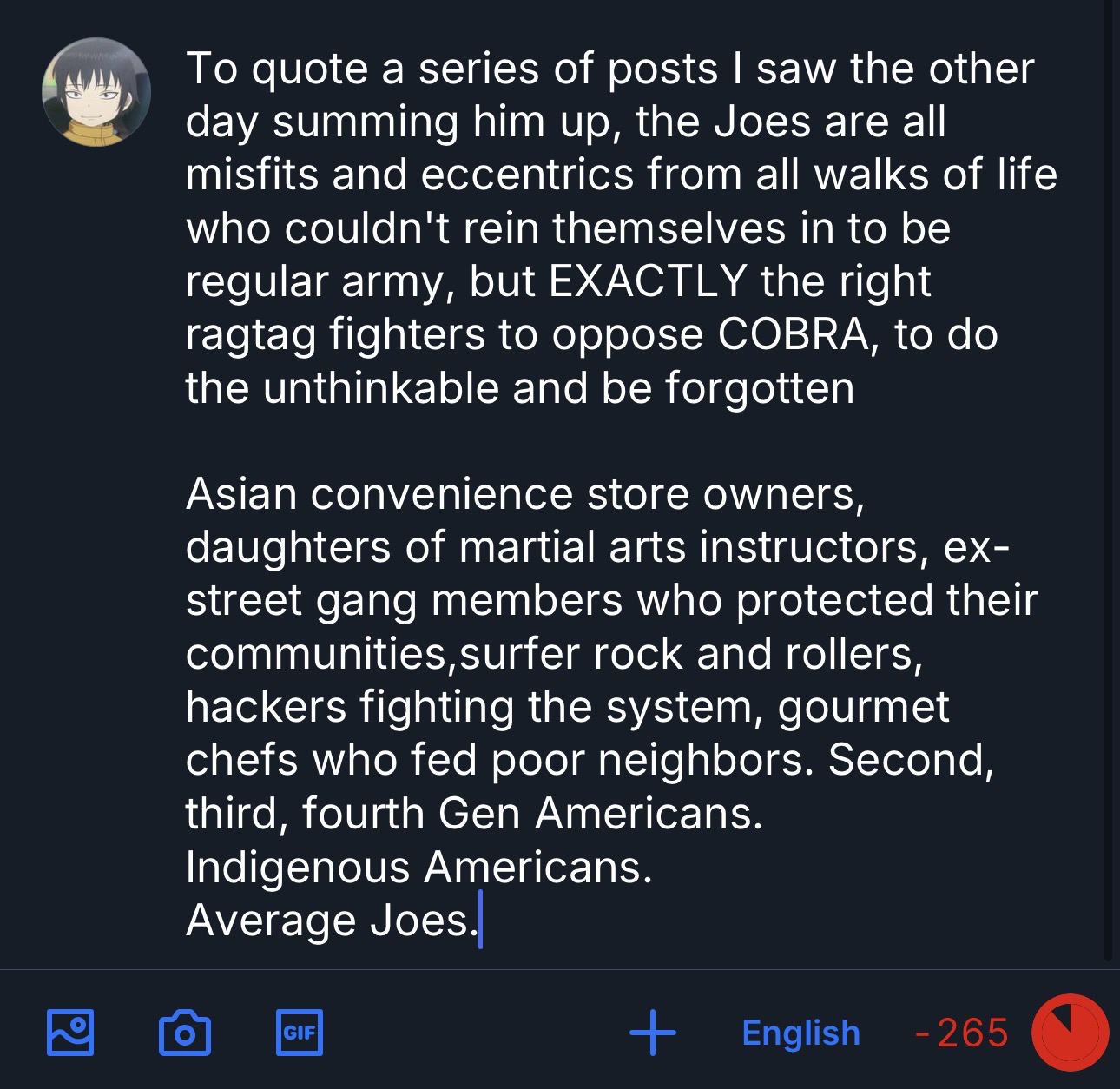Click the "Indigenous Americans." line
This screenshot has width=1120, height=1089.
418,868
